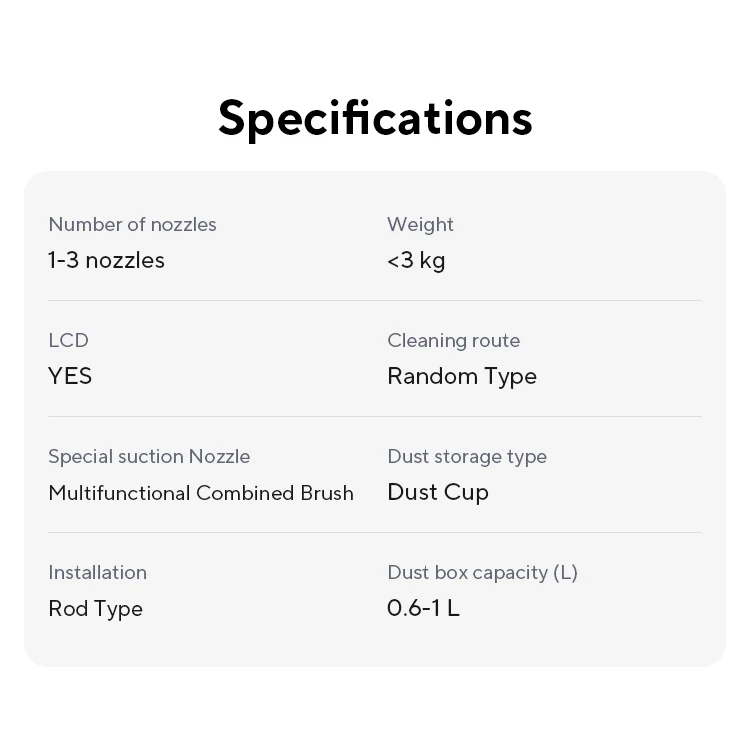
Task: Click the 0.6-1 L capacity value
Action: [x=423, y=608]
